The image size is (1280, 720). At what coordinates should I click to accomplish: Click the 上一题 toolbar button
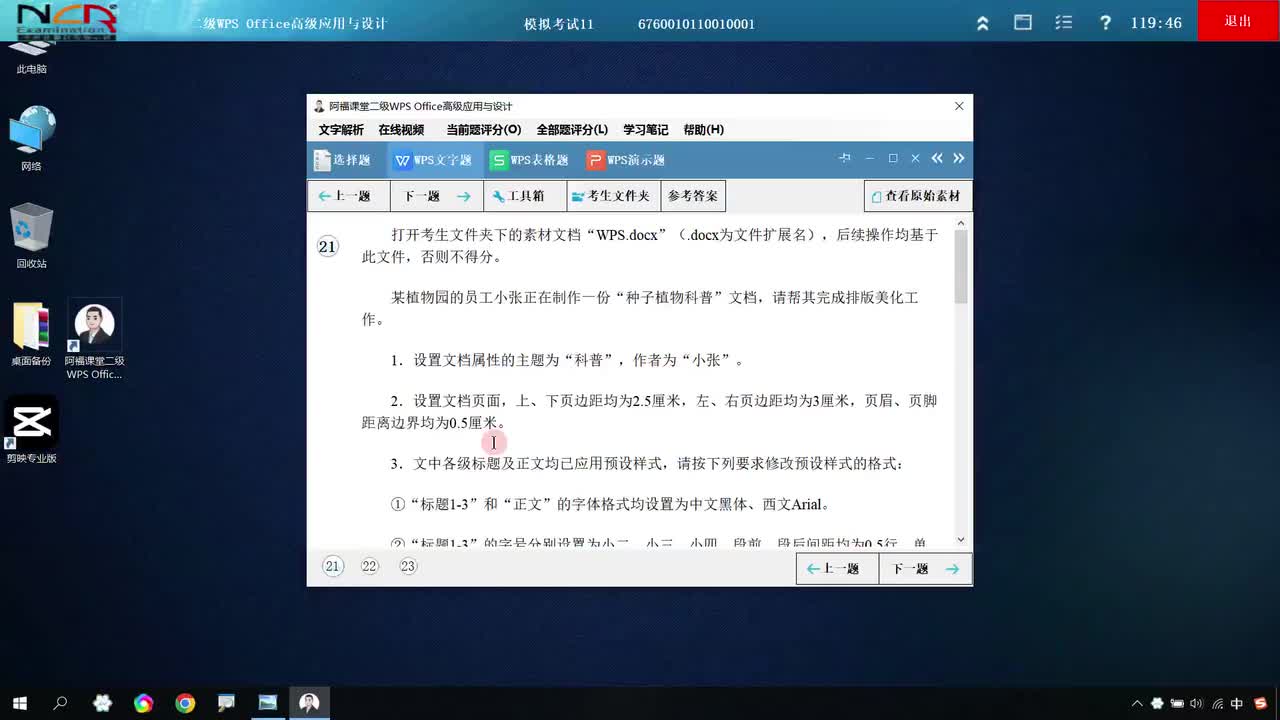(348, 196)
